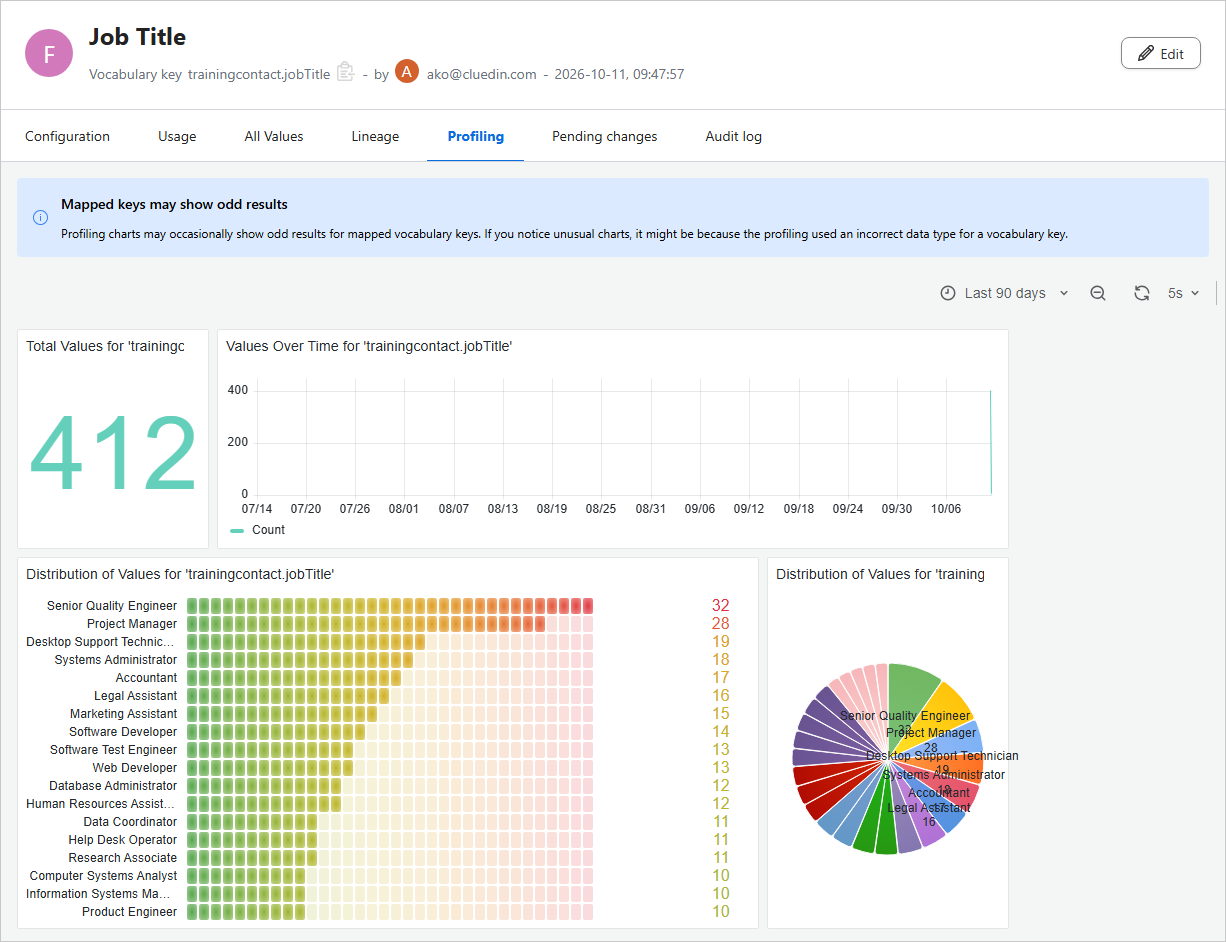Click the Total Values panel title
Screen dimensions: 1226x942
tap(106, 346)
